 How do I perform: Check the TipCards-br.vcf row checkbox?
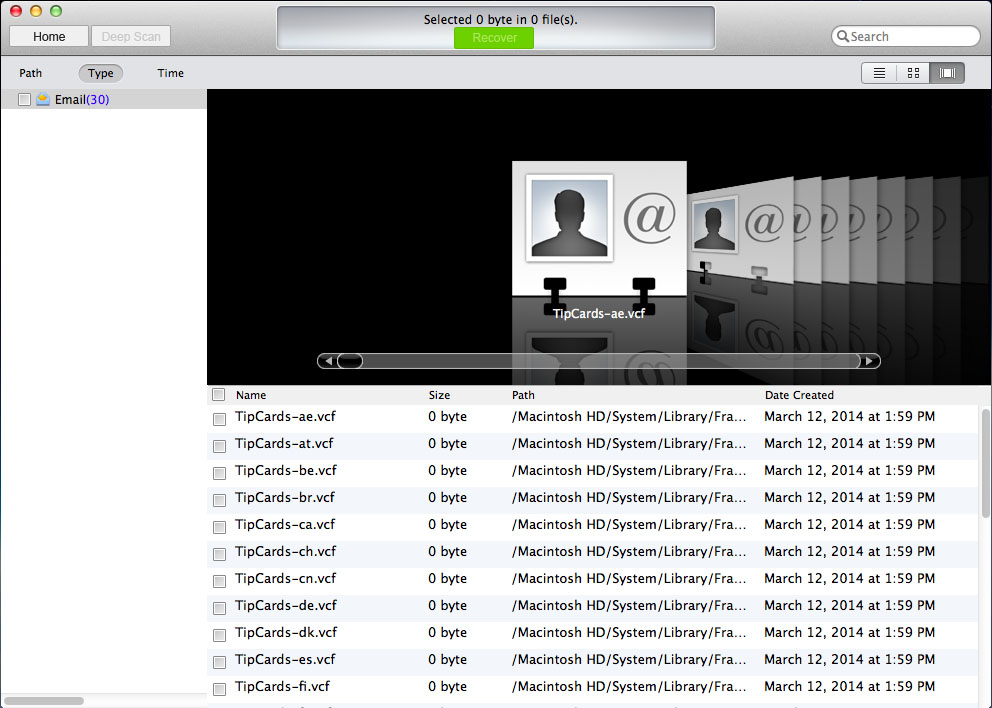tap(220, 500)
